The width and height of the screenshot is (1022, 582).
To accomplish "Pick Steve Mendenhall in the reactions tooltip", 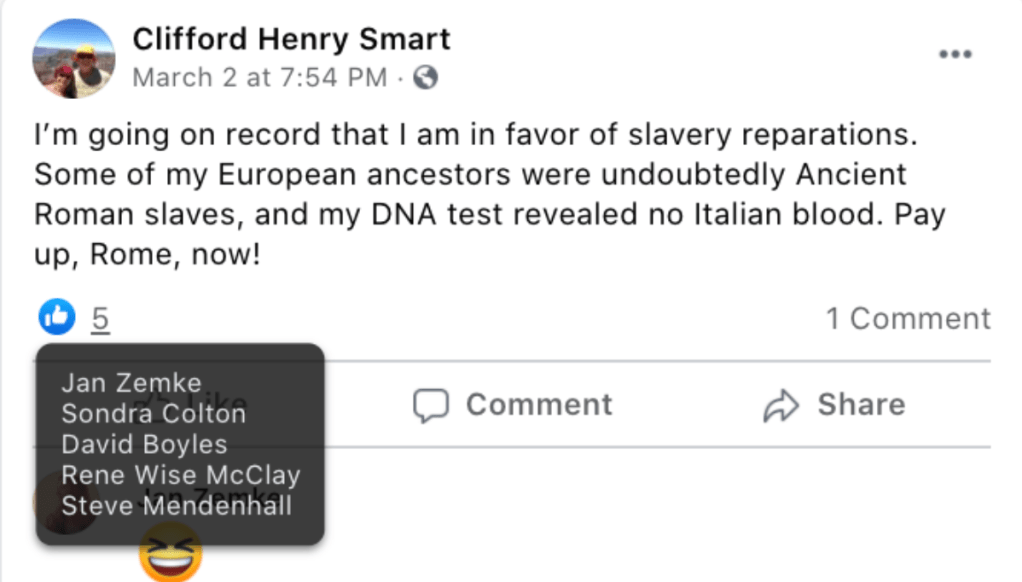I will click(x=176, y=505).
